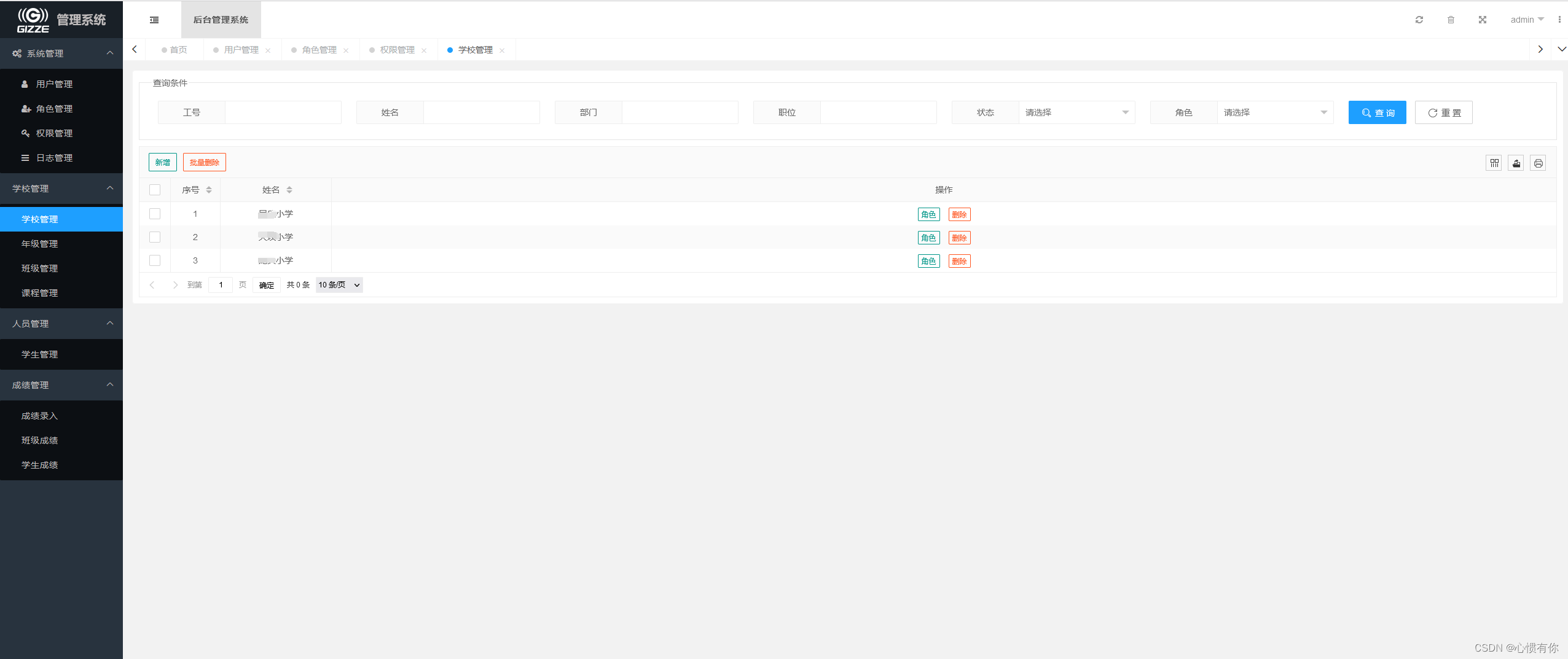Screen dimensions: 1568x659
Task: Select the 后台管理系统 top menu item
Action: (x=221, y=20)
